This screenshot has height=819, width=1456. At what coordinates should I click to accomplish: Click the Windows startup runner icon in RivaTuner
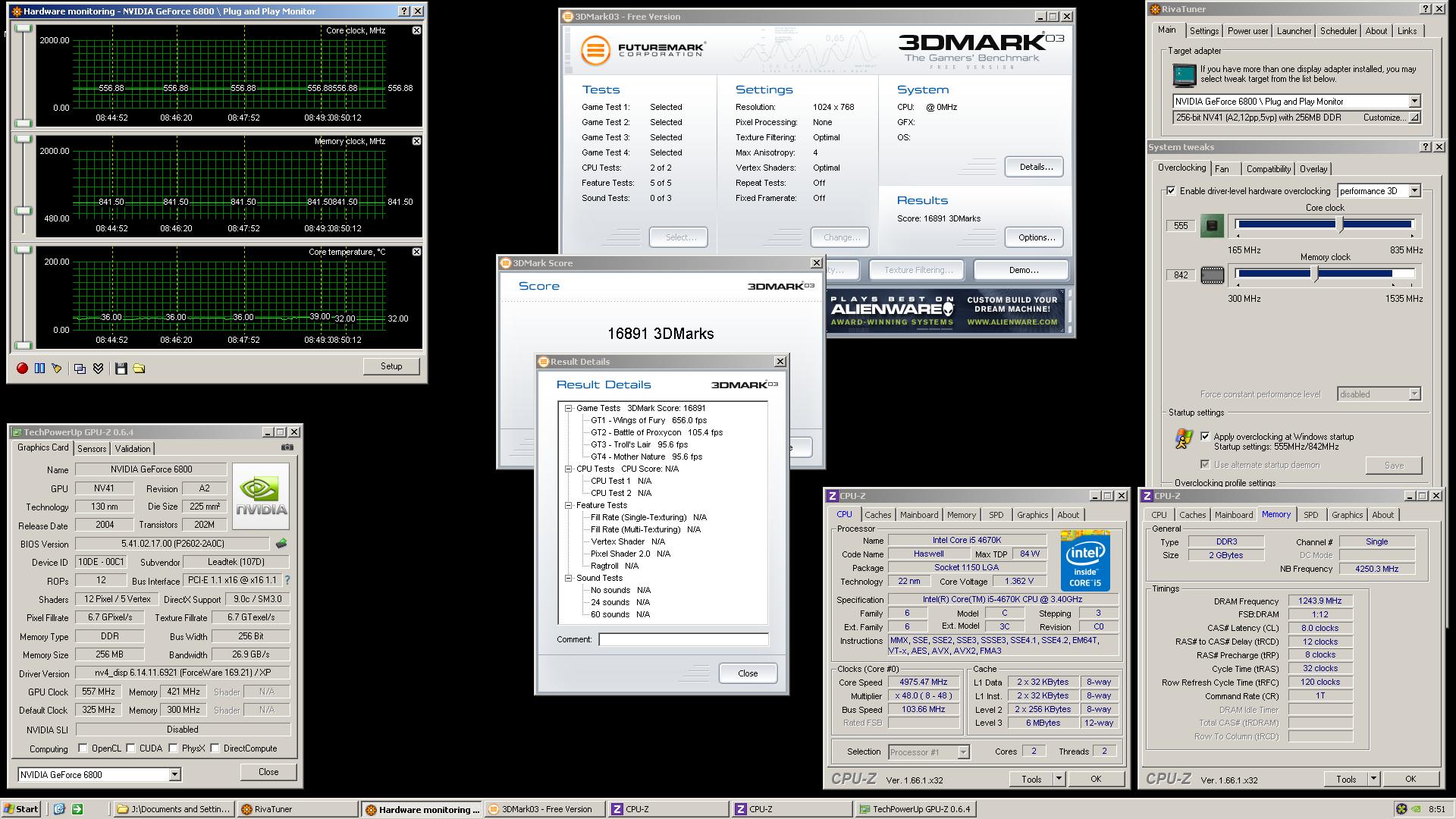pyautogui.click(x=1184, y=438)
